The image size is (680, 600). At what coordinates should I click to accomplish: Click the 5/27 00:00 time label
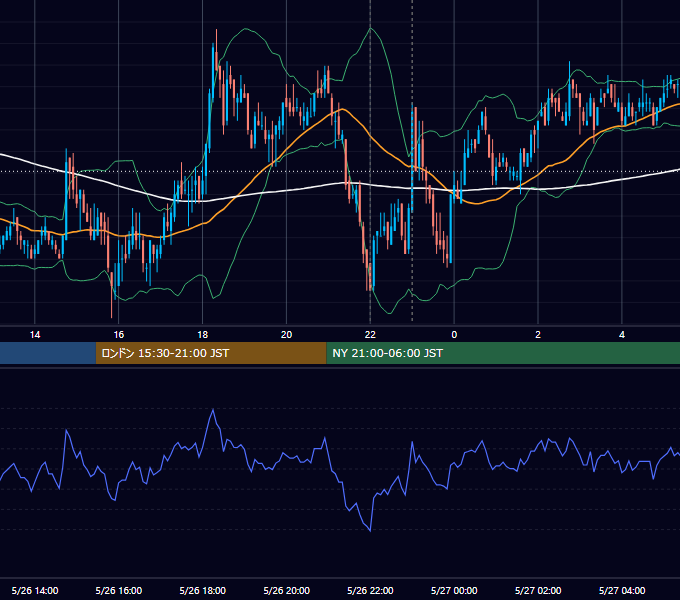[454, 590]
